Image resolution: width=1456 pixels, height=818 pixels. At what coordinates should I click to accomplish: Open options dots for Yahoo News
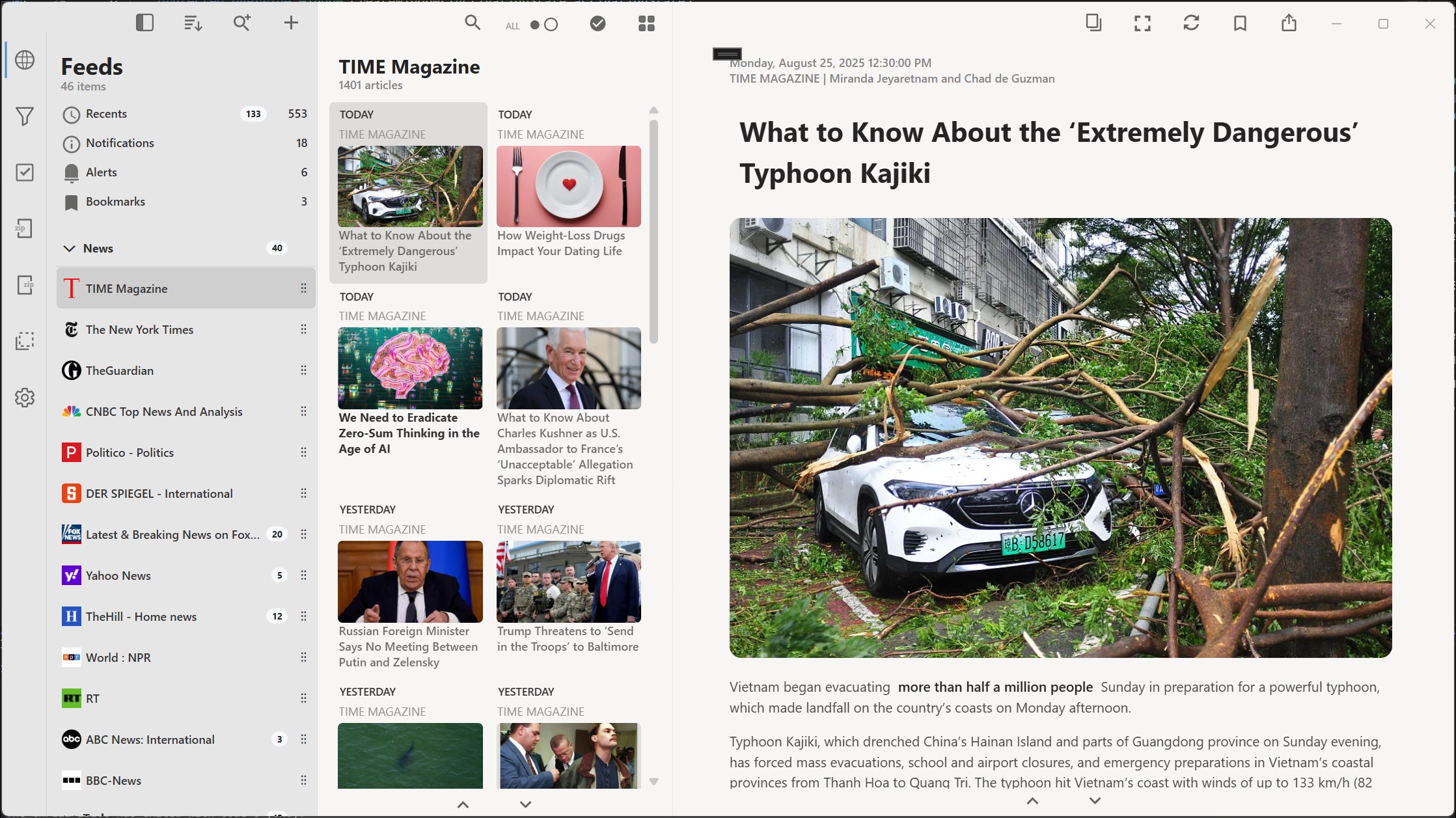(303, 575)
